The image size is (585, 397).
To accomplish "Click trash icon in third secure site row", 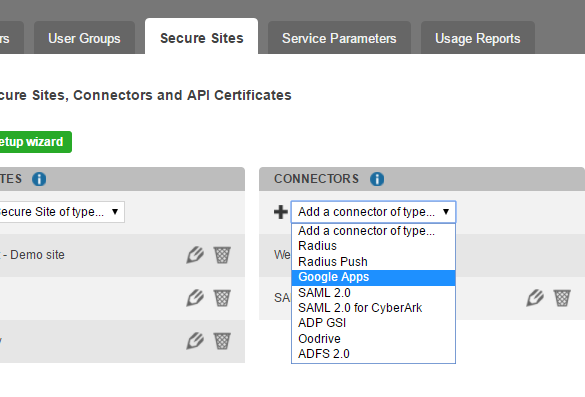I will [222, 341].
